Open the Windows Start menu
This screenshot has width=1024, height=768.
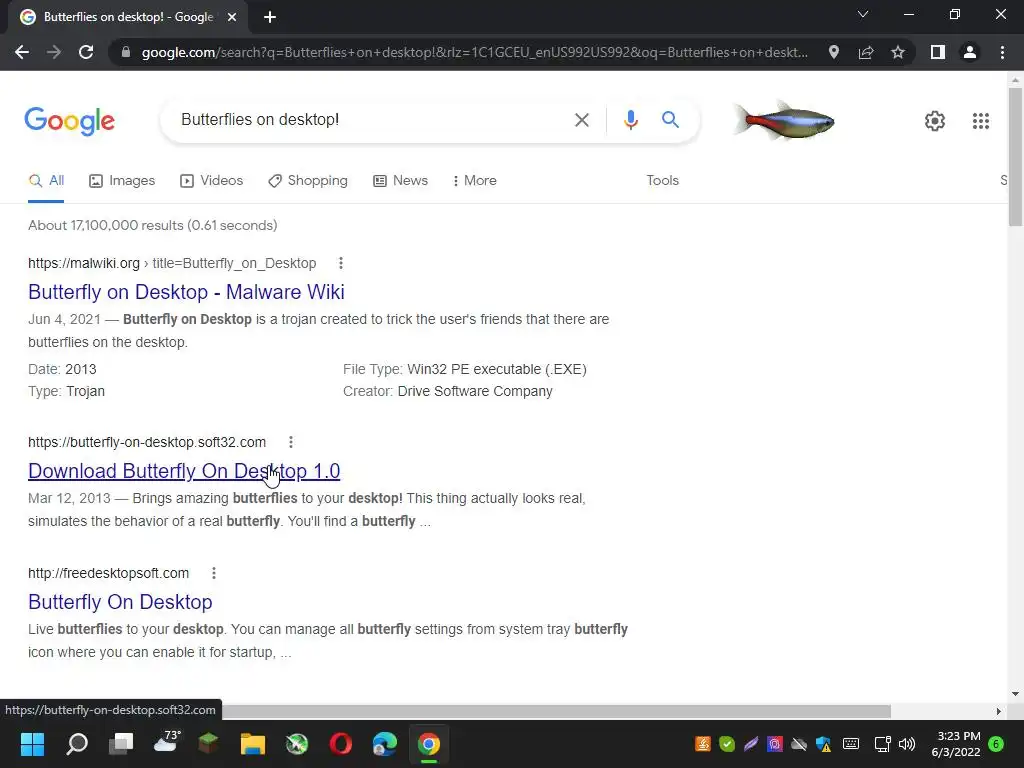(32, 744)
